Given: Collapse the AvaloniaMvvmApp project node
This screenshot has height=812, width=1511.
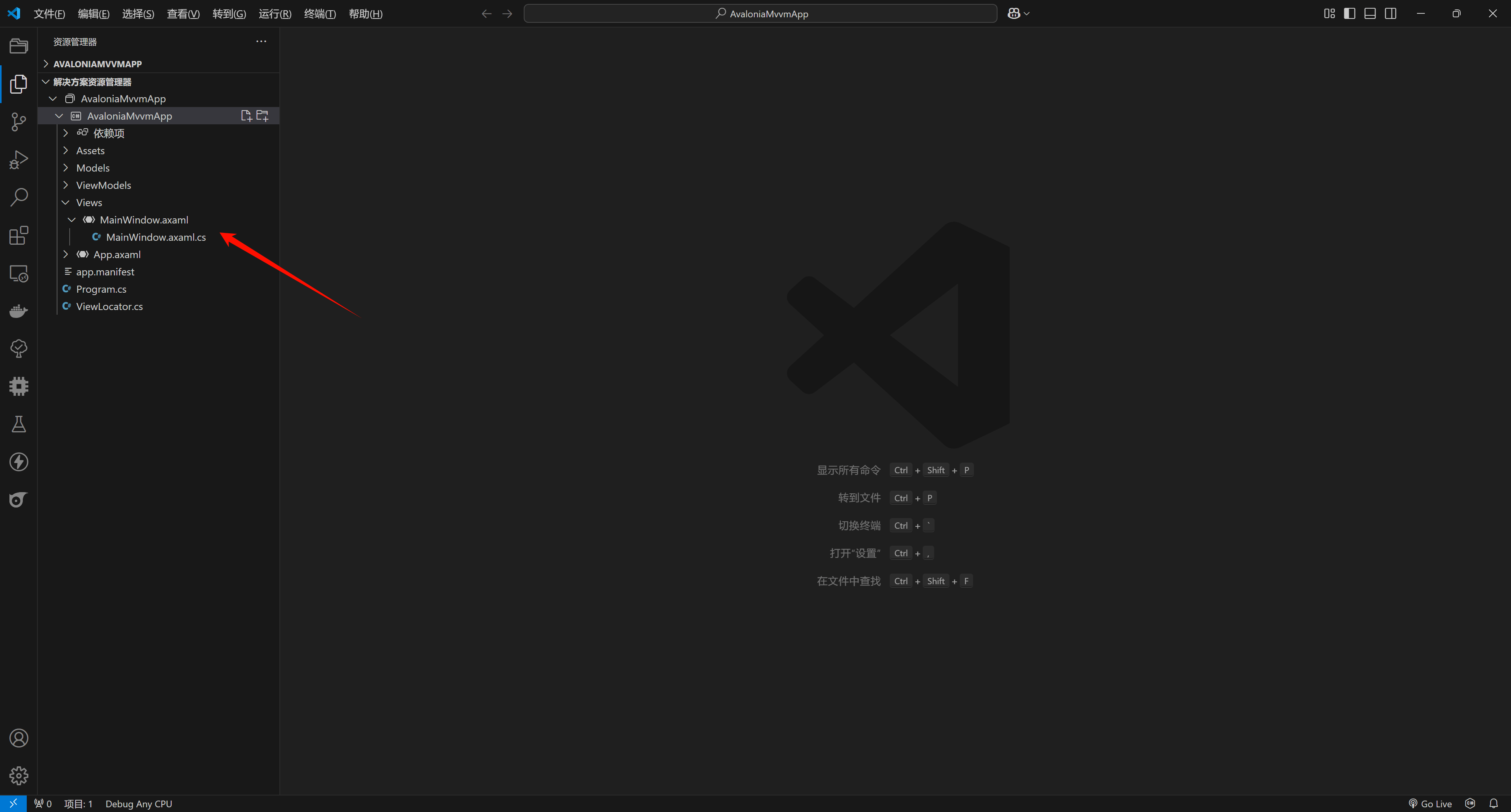Looking at the screenshot, I should click(59, 116).
